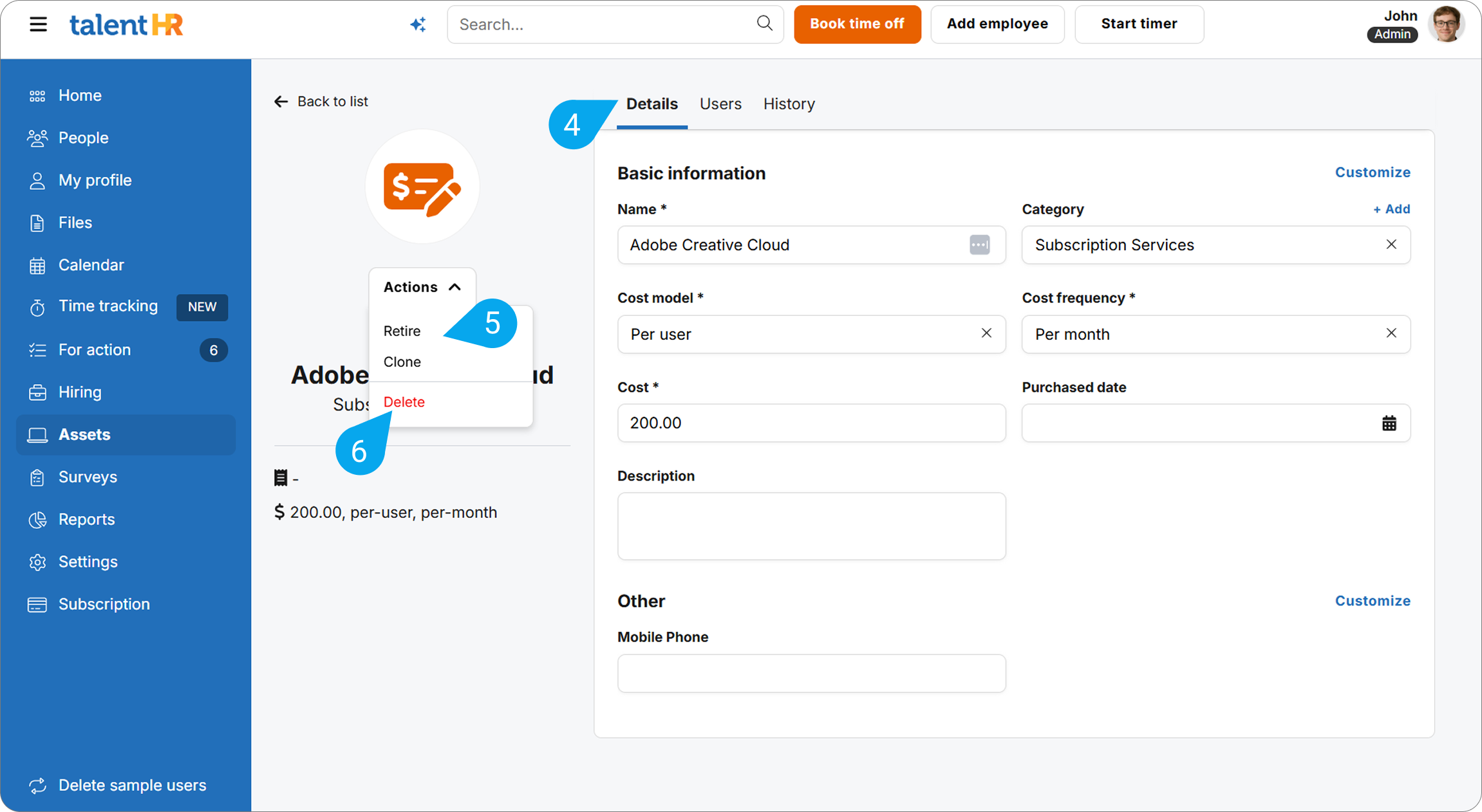Open the Cost frequency dropdown

(1215, 334)
